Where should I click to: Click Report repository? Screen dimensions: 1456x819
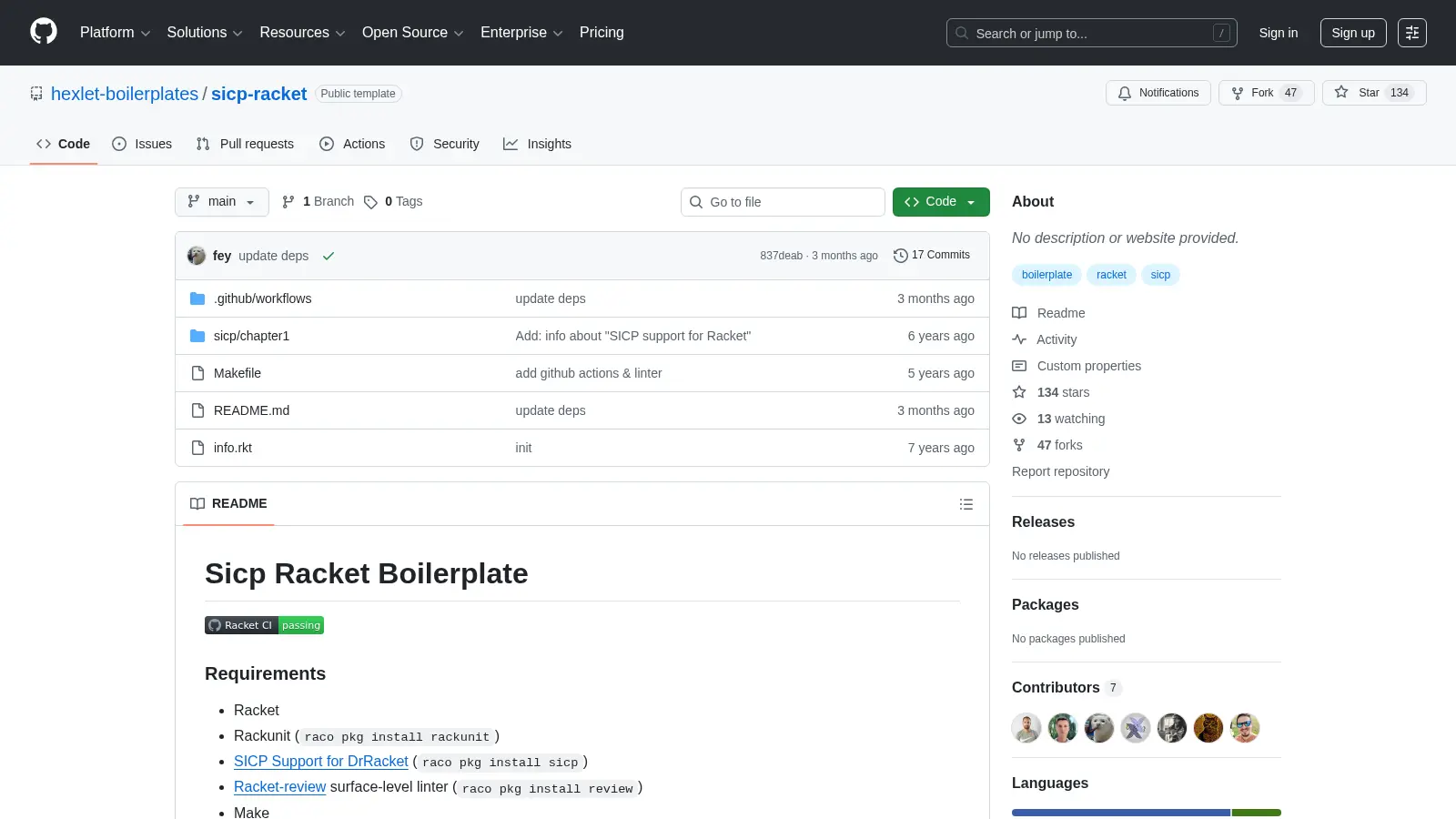click(x=1060, y=471)
